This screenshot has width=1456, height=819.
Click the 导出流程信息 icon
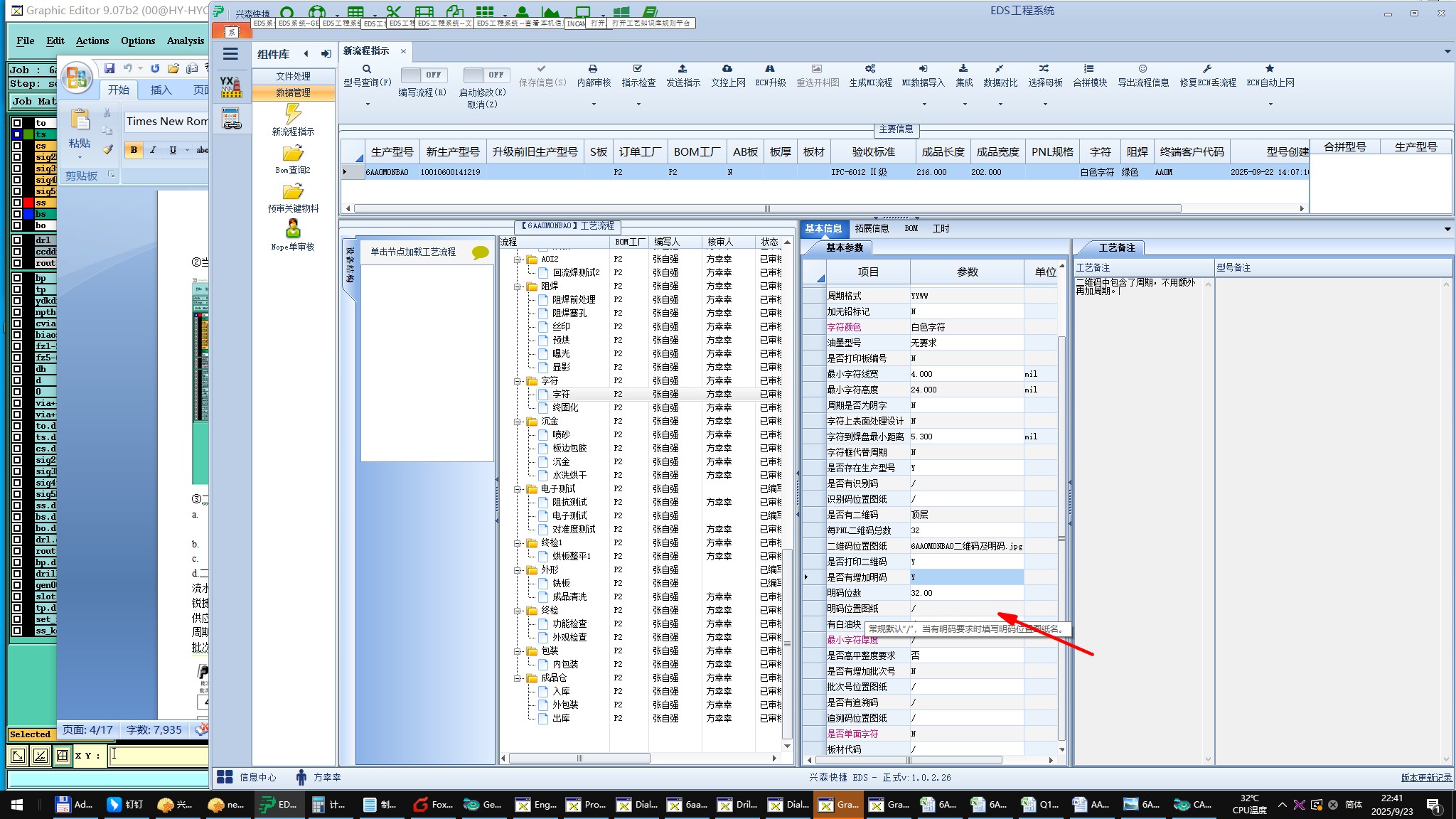(x=1142, y=69)
